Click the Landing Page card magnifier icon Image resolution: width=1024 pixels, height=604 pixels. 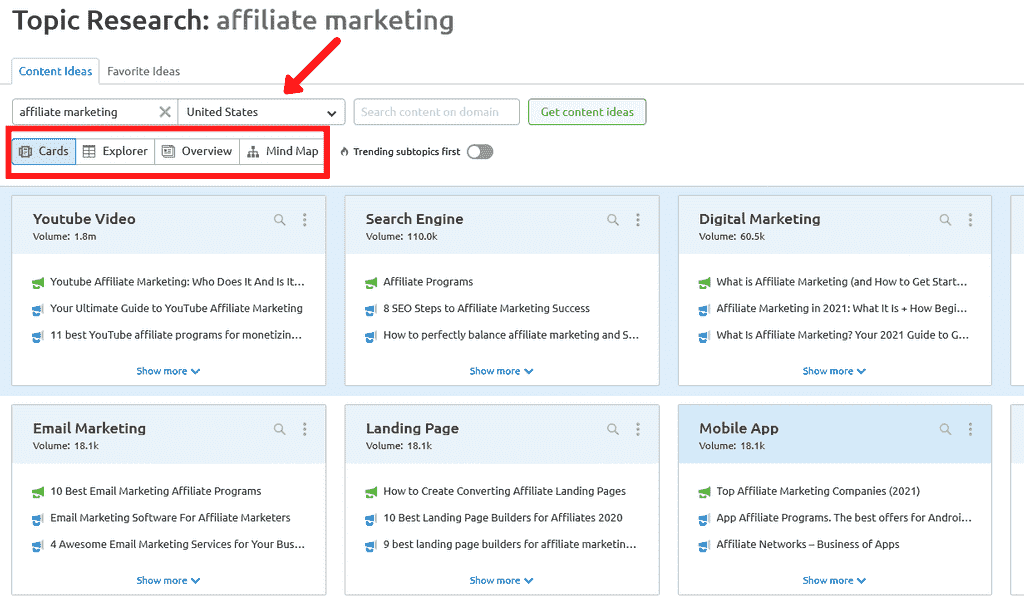tap(613, 429)
